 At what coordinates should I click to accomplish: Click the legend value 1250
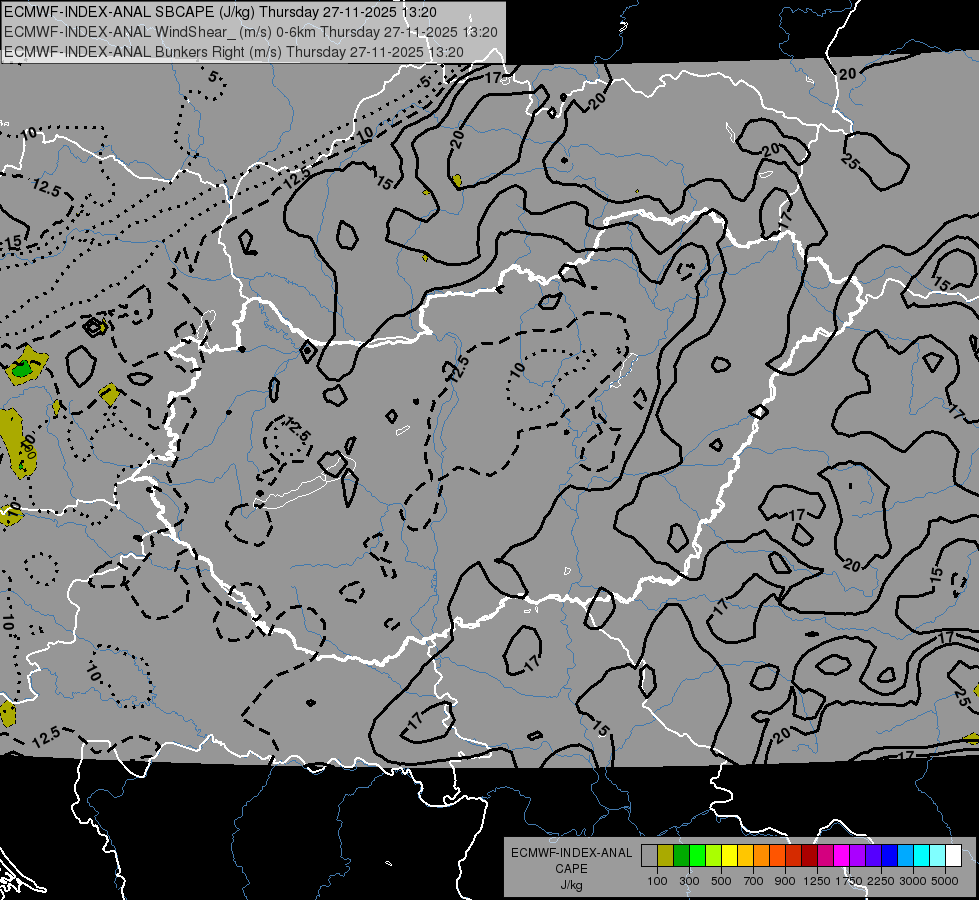817,881
